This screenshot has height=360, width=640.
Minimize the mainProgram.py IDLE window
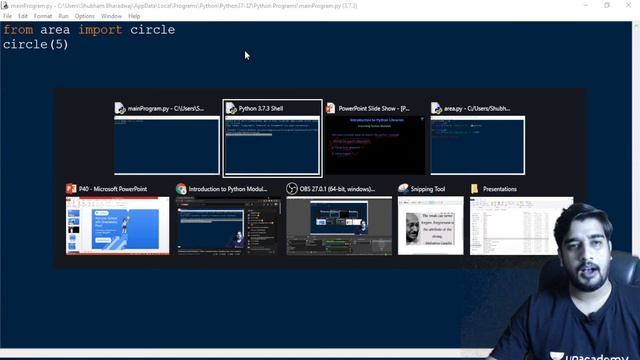click(x=586, y=5)
